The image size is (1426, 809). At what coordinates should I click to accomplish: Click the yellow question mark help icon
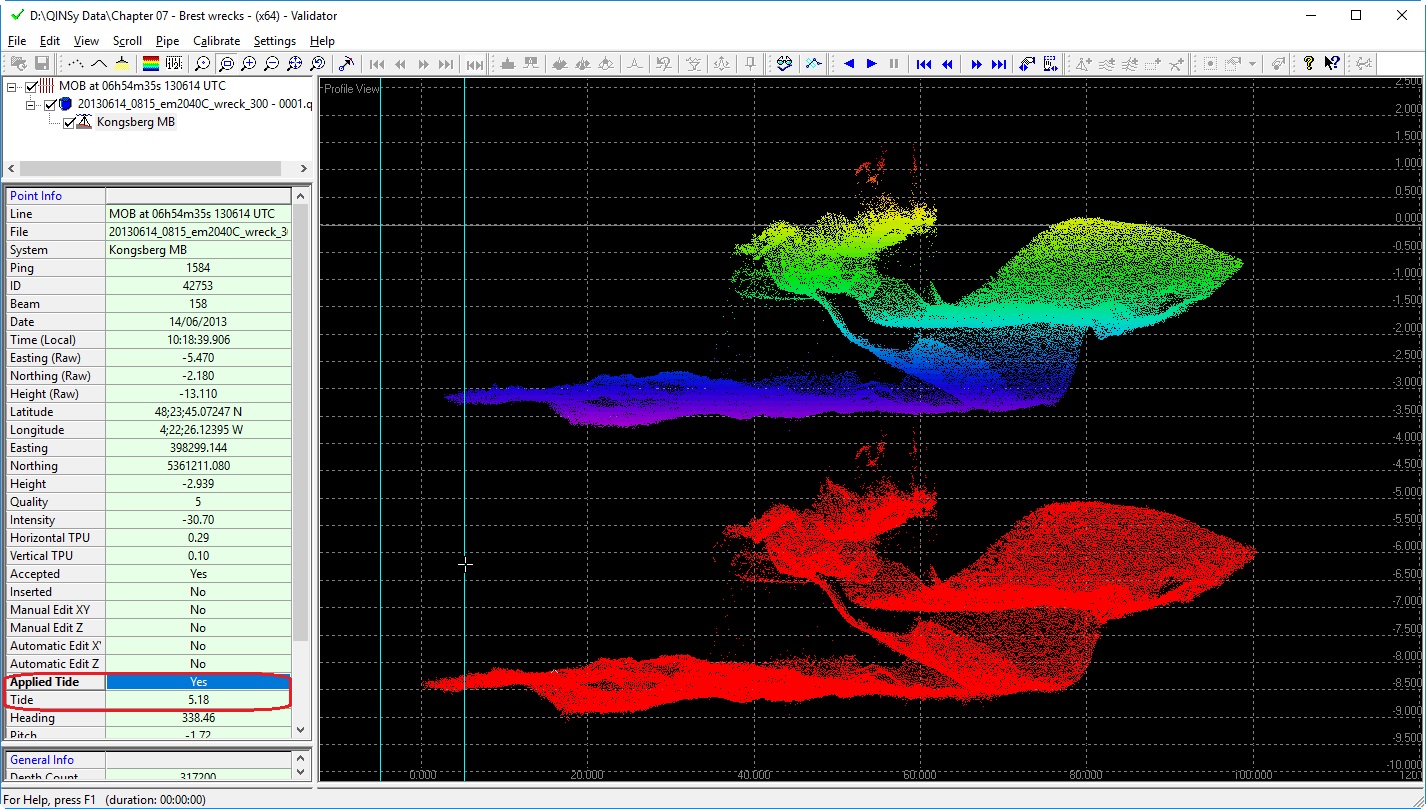1308,64
